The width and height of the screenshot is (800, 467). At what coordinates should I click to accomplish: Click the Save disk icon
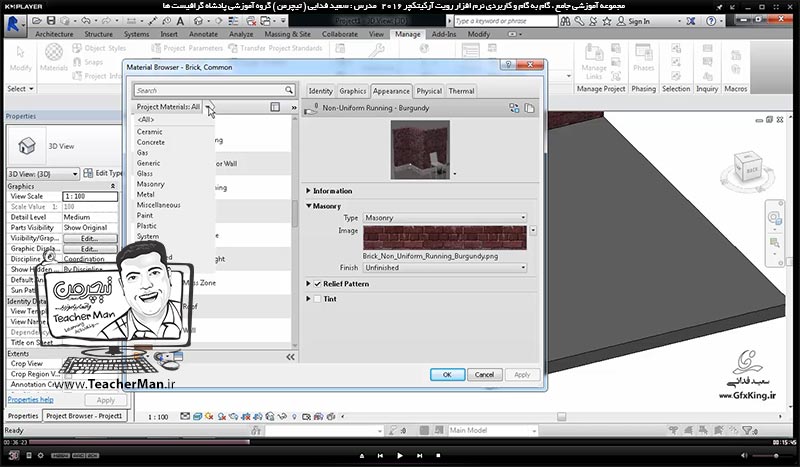coord(51,21)
